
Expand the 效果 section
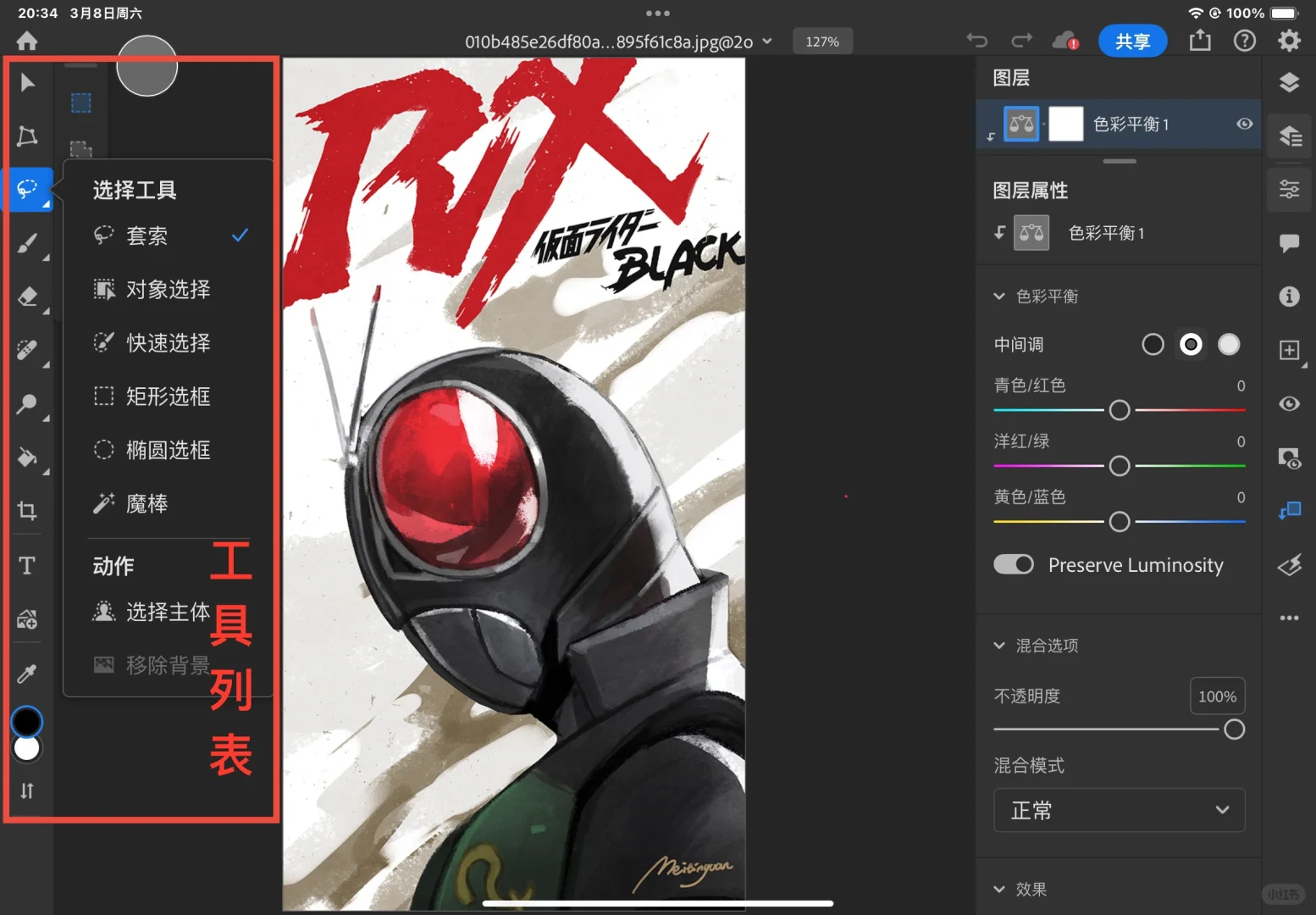pyautogui.click(x=999, y=889)
